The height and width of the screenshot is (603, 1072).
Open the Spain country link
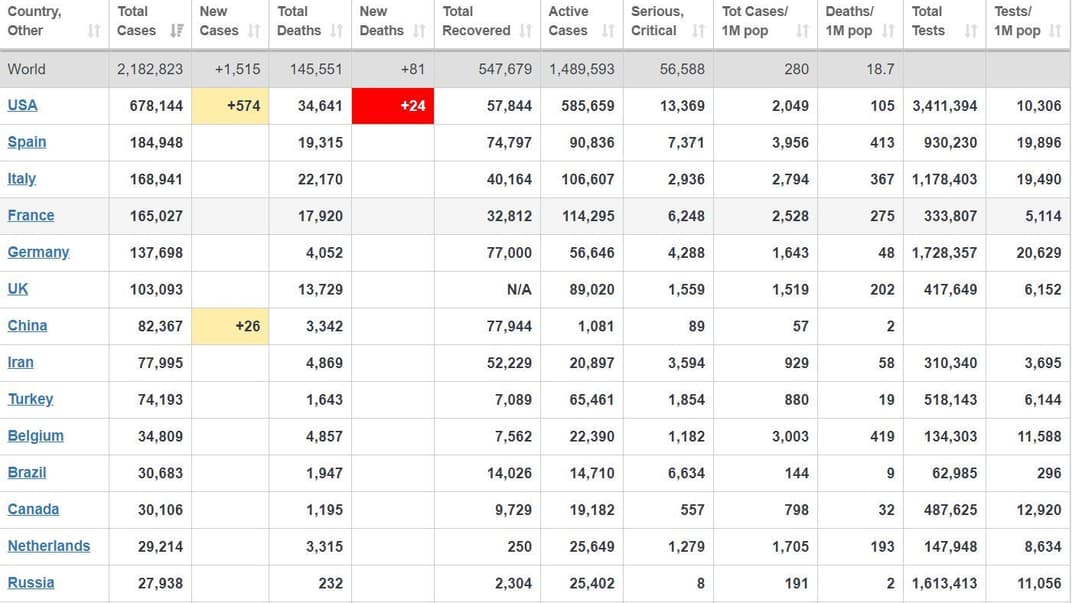coord(27,142)
